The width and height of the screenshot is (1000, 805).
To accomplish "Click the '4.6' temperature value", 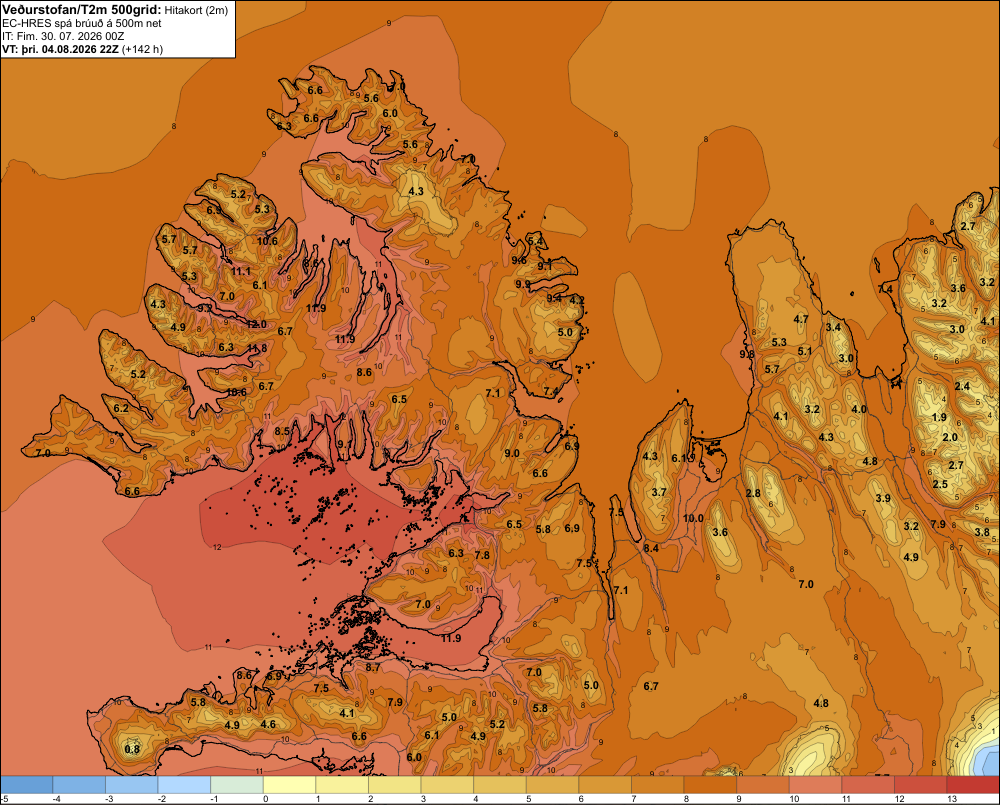I will pos(268,724).
